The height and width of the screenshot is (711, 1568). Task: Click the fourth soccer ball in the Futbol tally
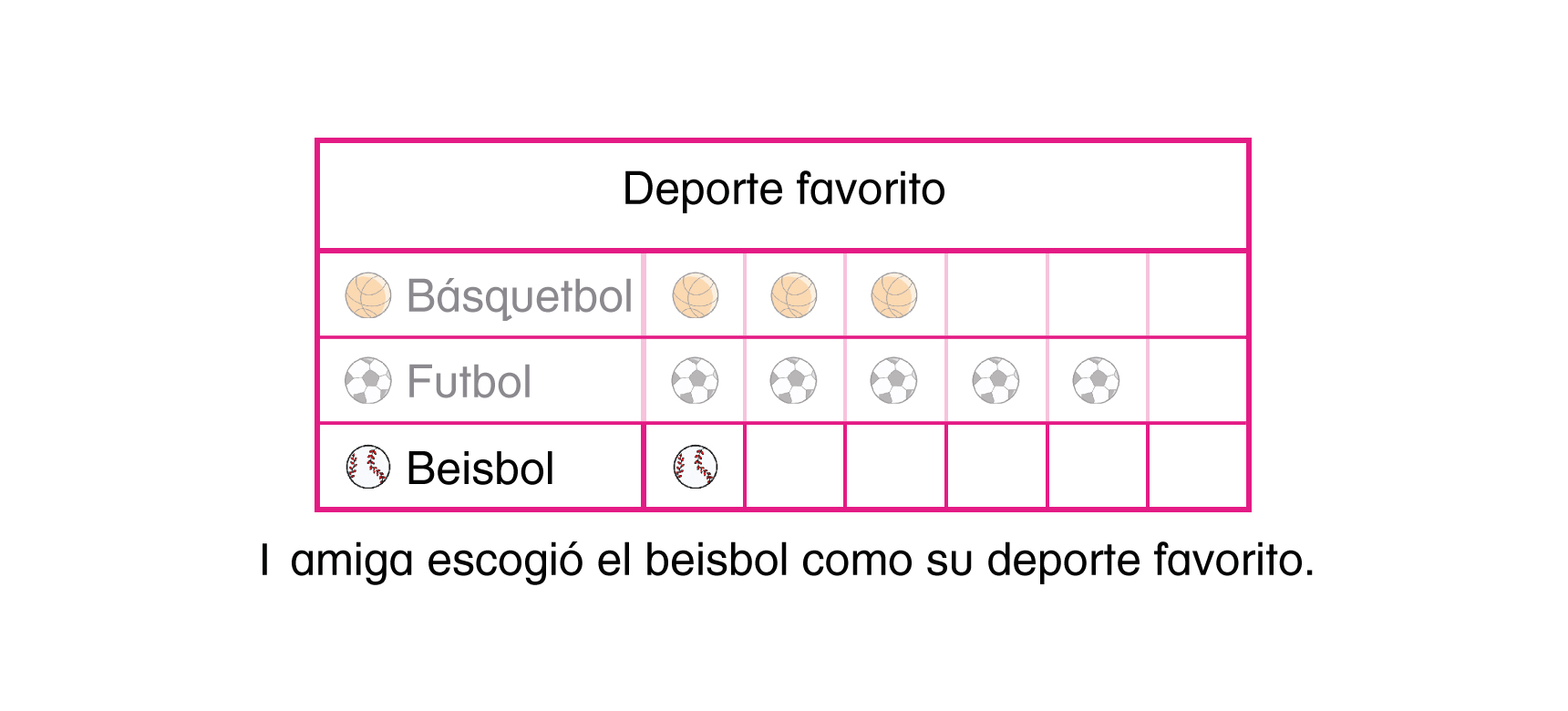click(995, 380)
